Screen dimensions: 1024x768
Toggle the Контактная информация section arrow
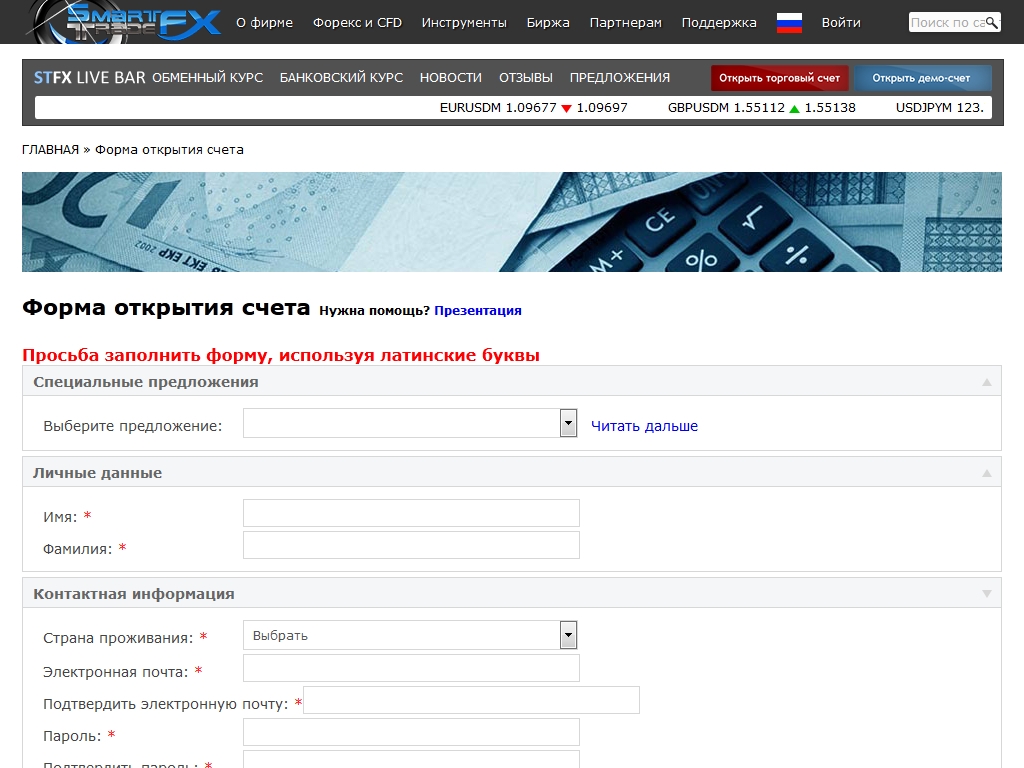coord(986,594)
